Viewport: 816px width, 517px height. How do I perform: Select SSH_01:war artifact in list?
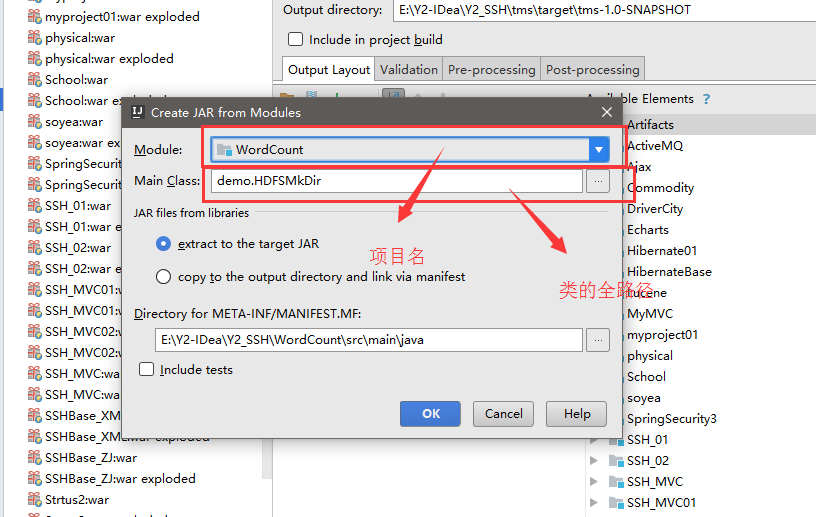point(78,206)
